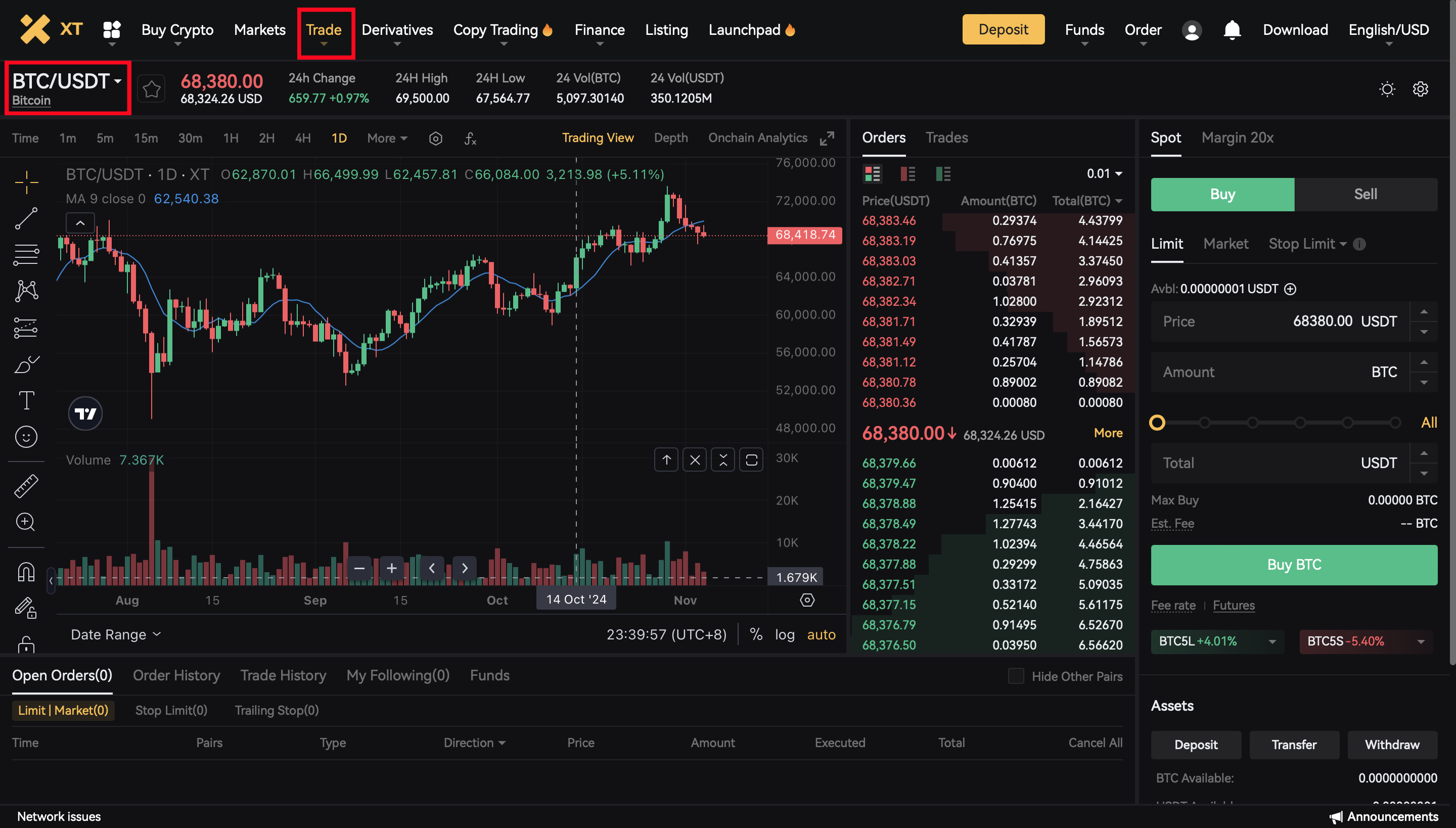Viewport: 1456px width, 828px height.
Task: Select the 1D timeframe
Action: coord(339,138)
